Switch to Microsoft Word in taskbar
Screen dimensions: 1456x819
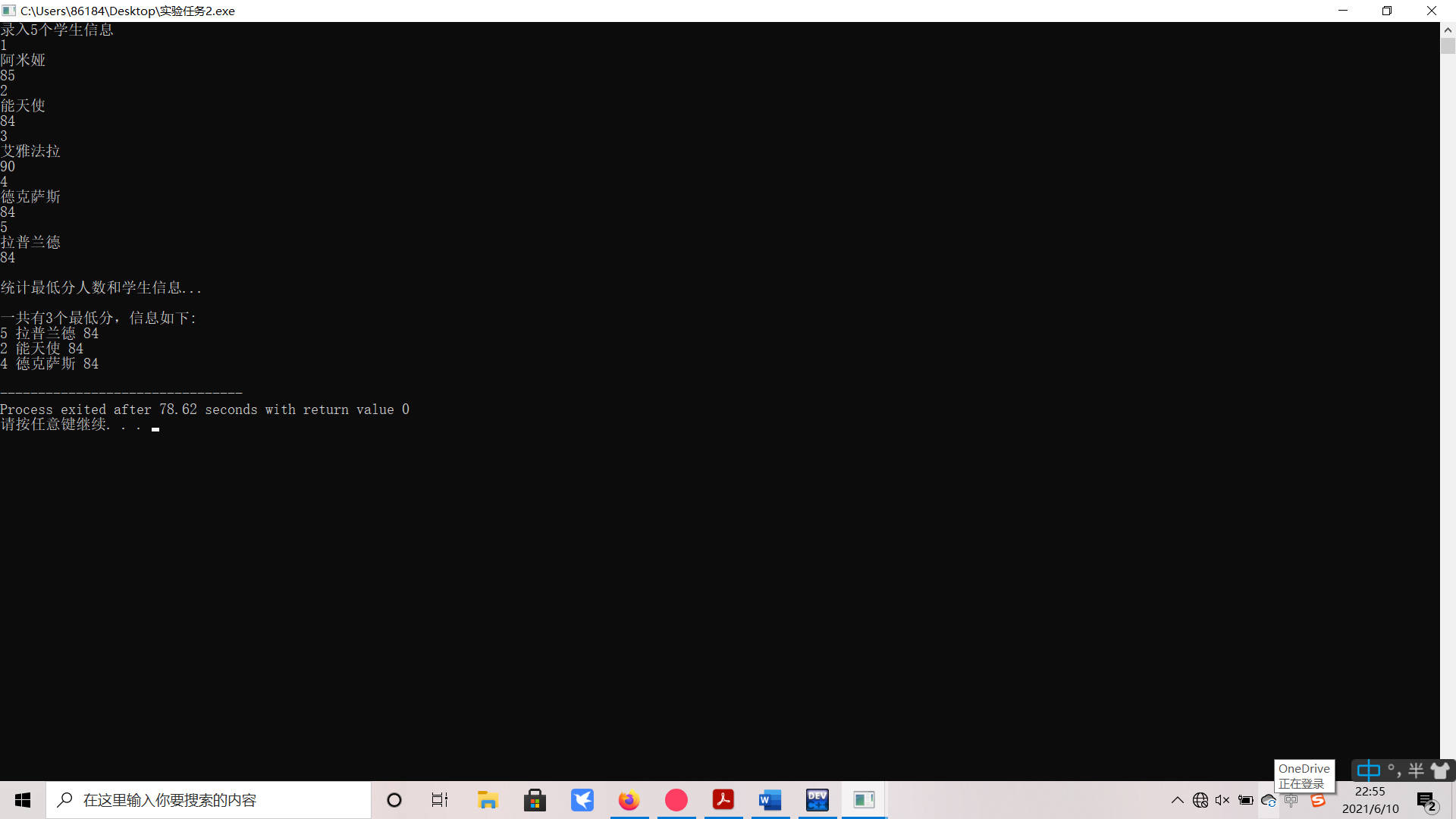click(770, 800)
